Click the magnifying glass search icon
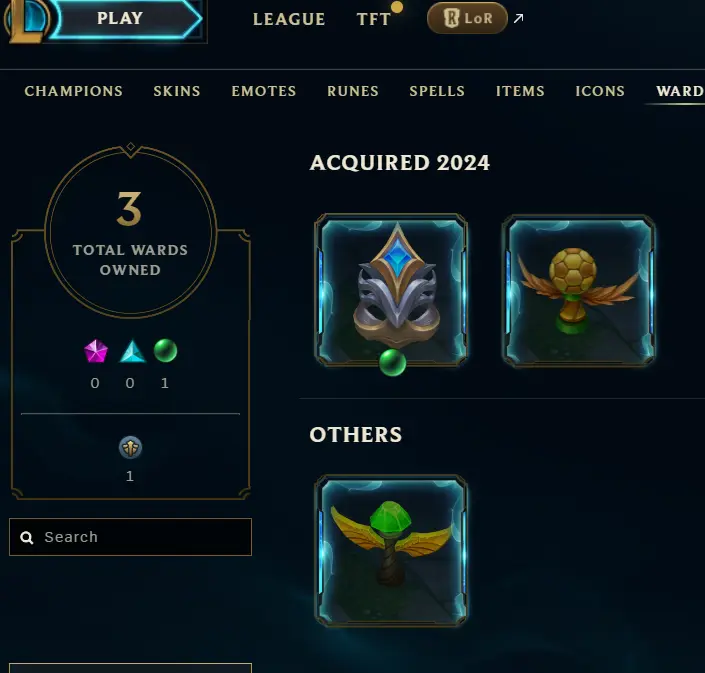 click(x=27, y=537)
